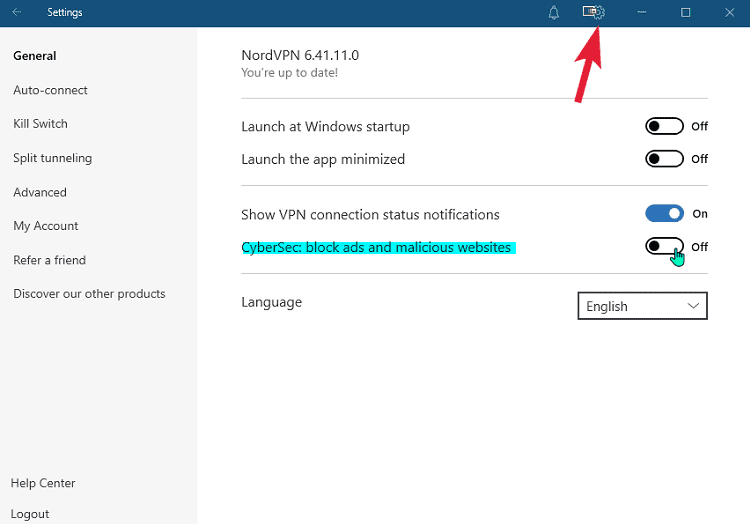Open the Help Center link
This screenshot has height=524, width=750.
[x=43, y=483]
